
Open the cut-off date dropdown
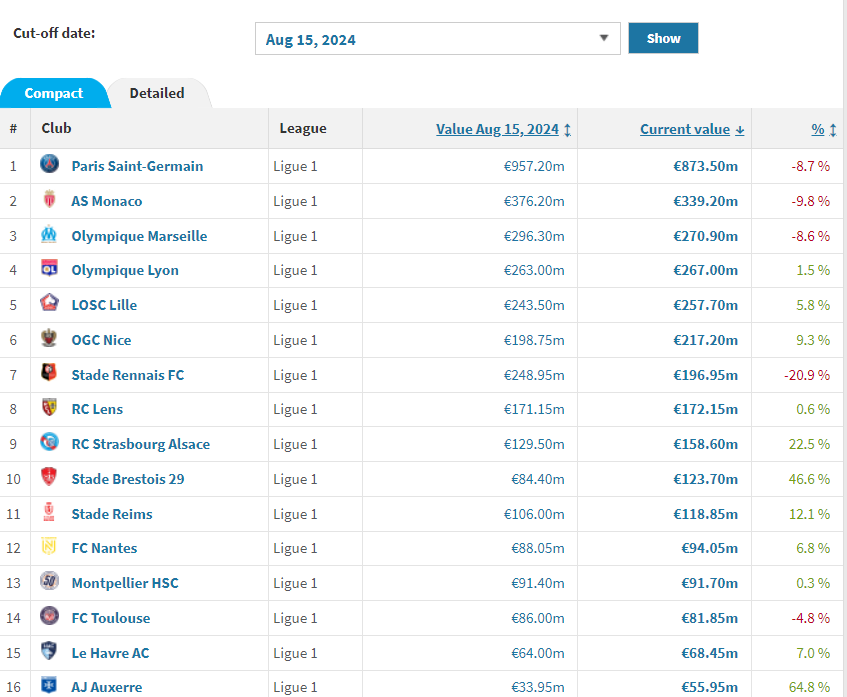tap(437, 39)
